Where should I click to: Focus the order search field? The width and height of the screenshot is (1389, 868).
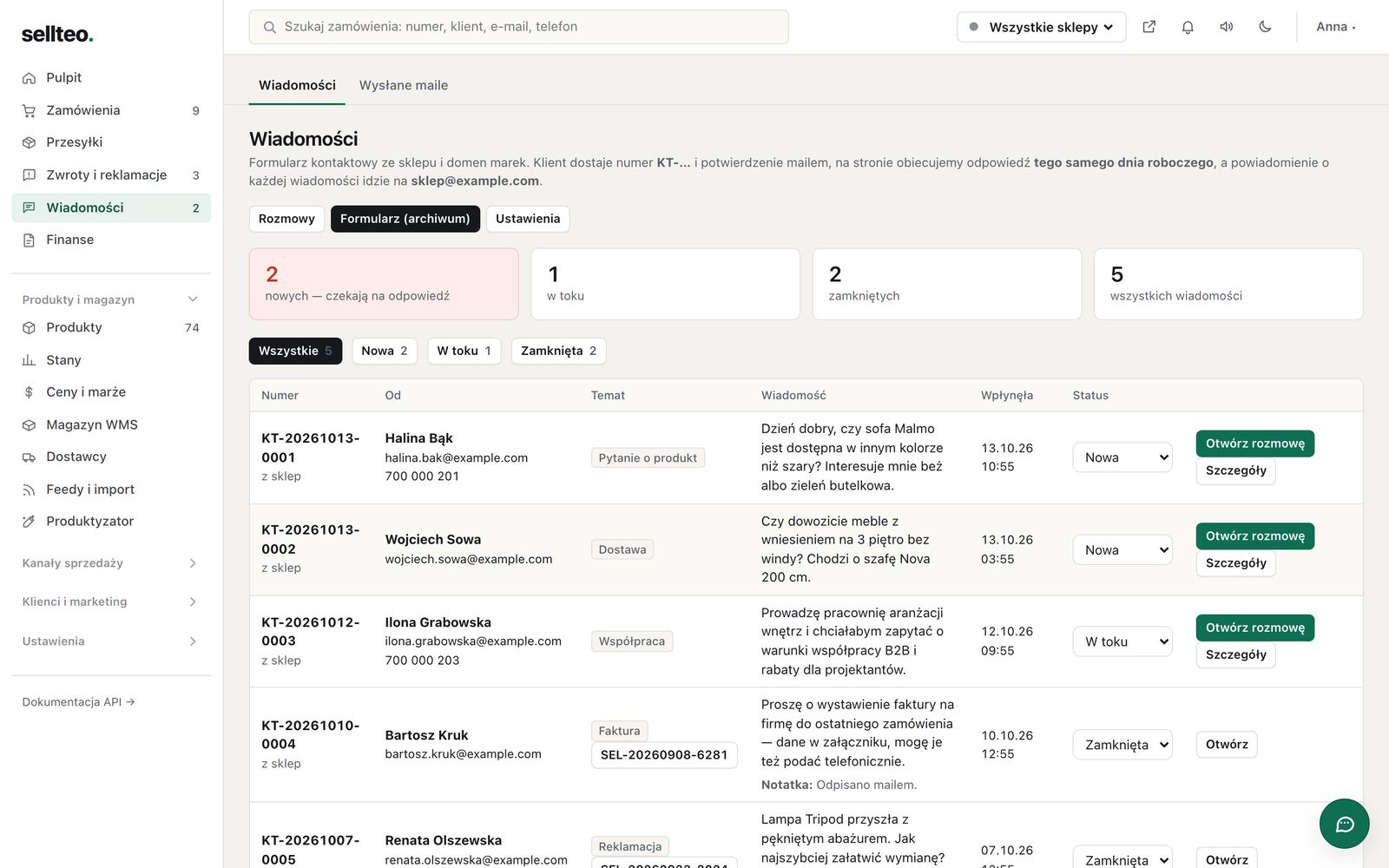518,27
